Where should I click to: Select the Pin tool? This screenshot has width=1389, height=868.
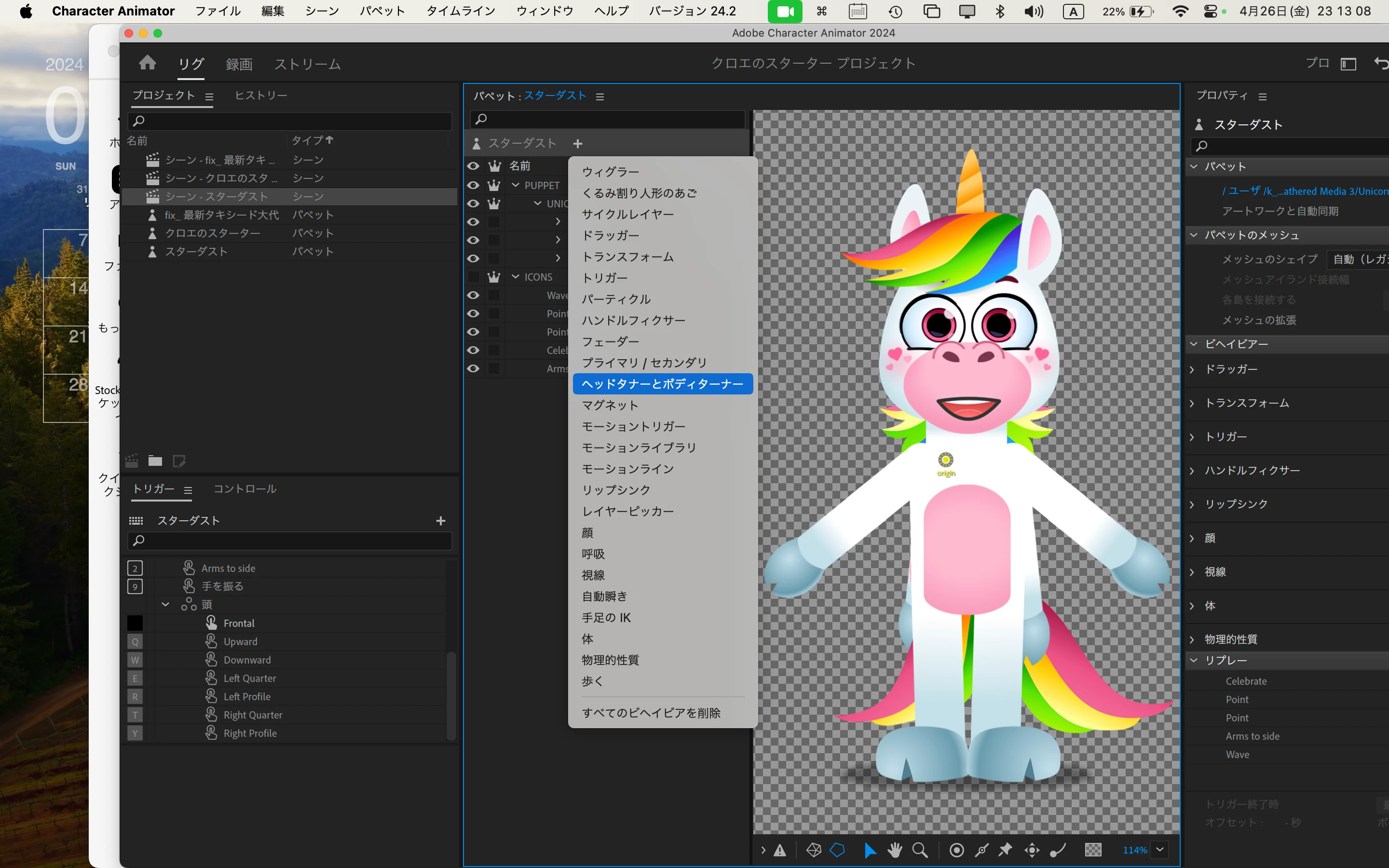1005,850
